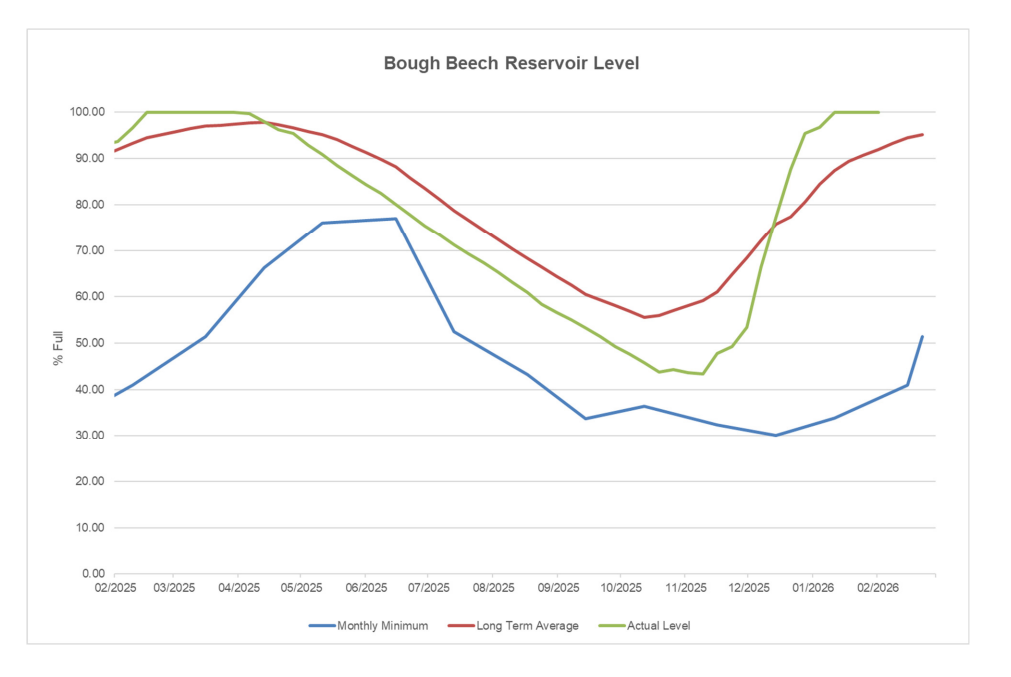Select the 09/2025 x-axis date label

(x=557, y=588)
